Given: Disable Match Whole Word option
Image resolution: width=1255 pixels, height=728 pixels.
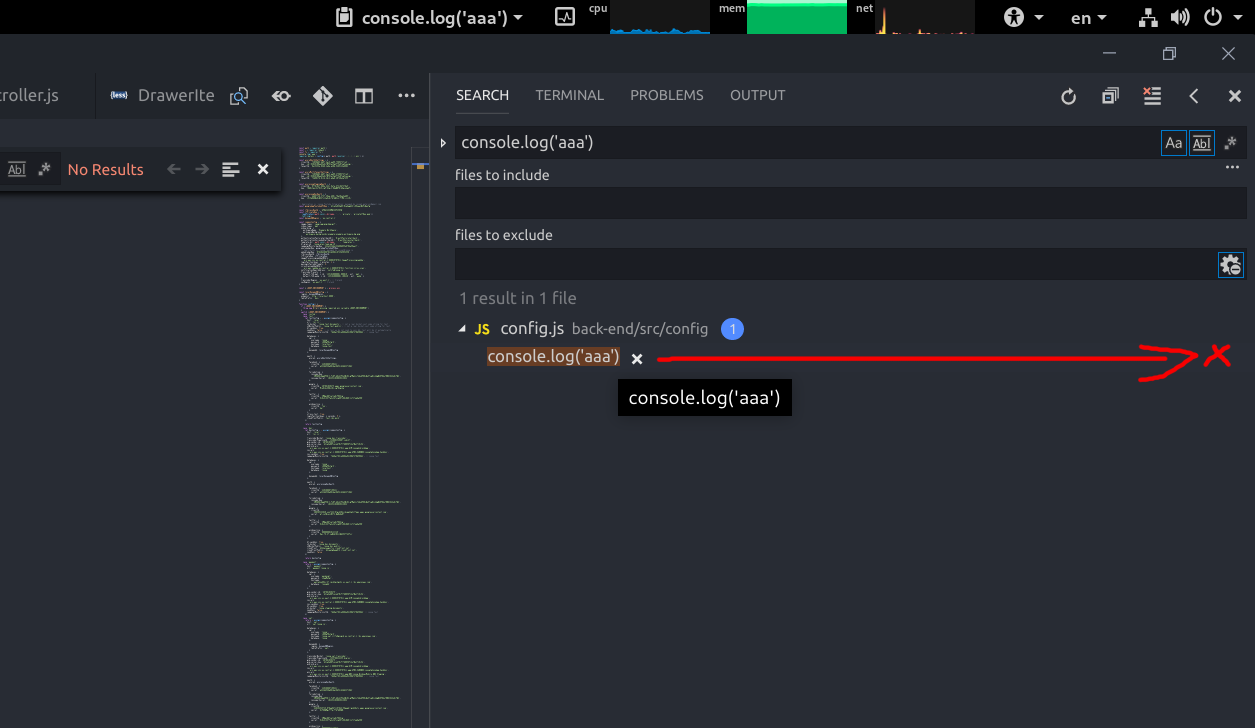Looking at the screenshot, I should [1201, 142].
